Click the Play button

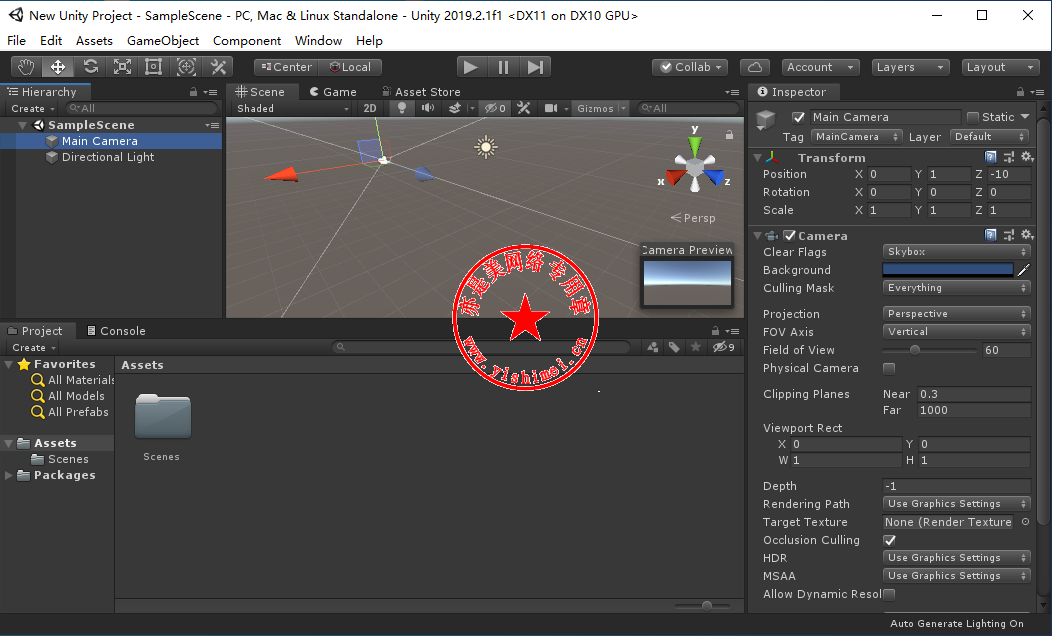click(x=471, y=67)
